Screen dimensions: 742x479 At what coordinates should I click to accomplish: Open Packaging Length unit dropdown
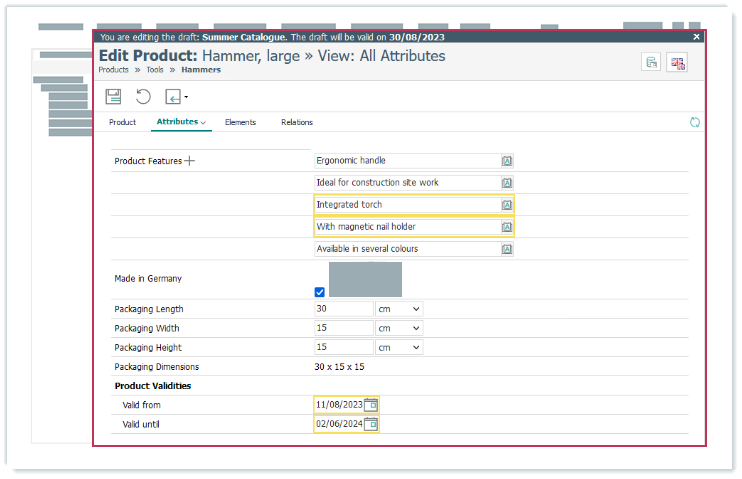point(399,309)
